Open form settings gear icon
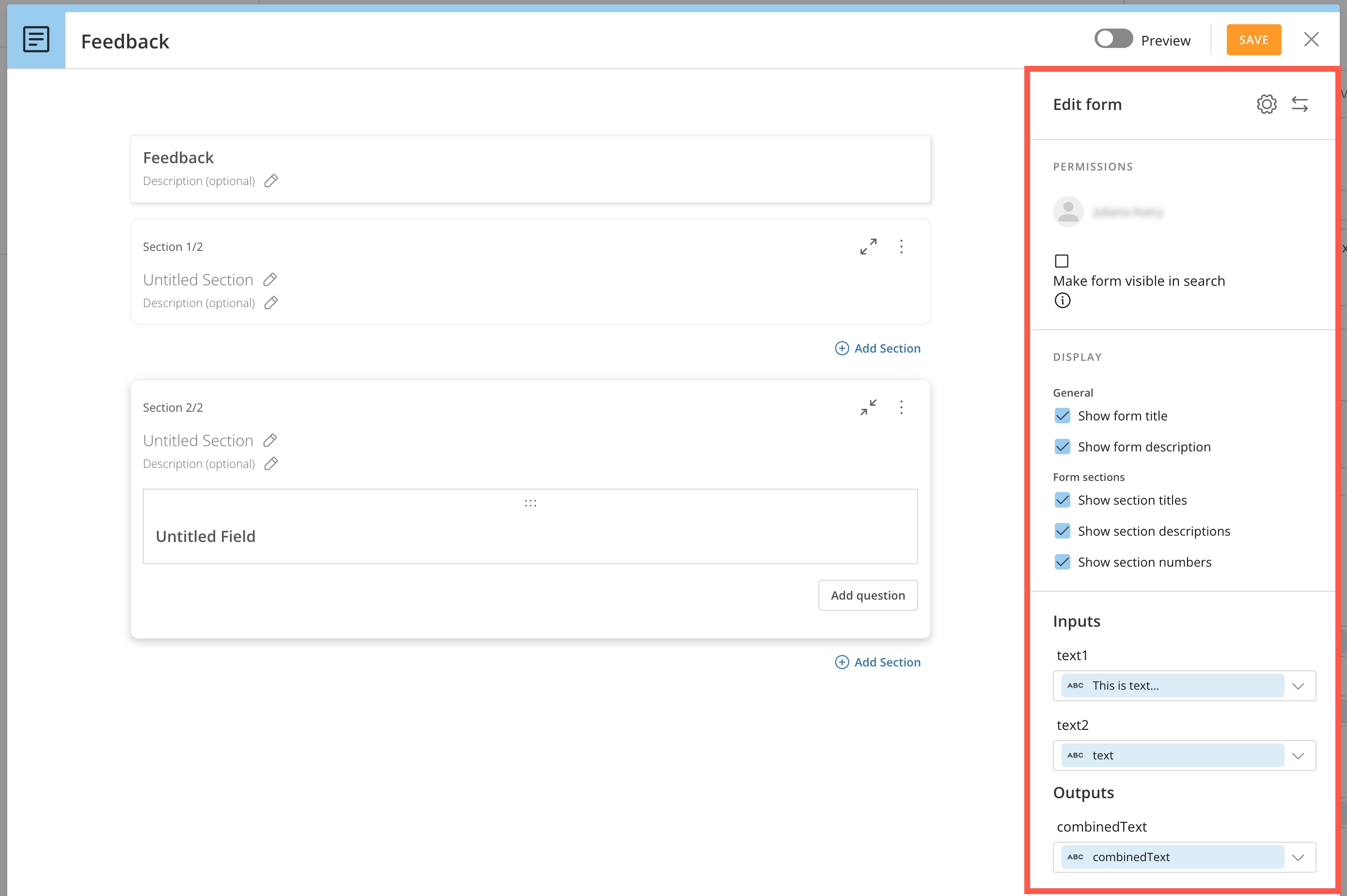 point(1267,104)
